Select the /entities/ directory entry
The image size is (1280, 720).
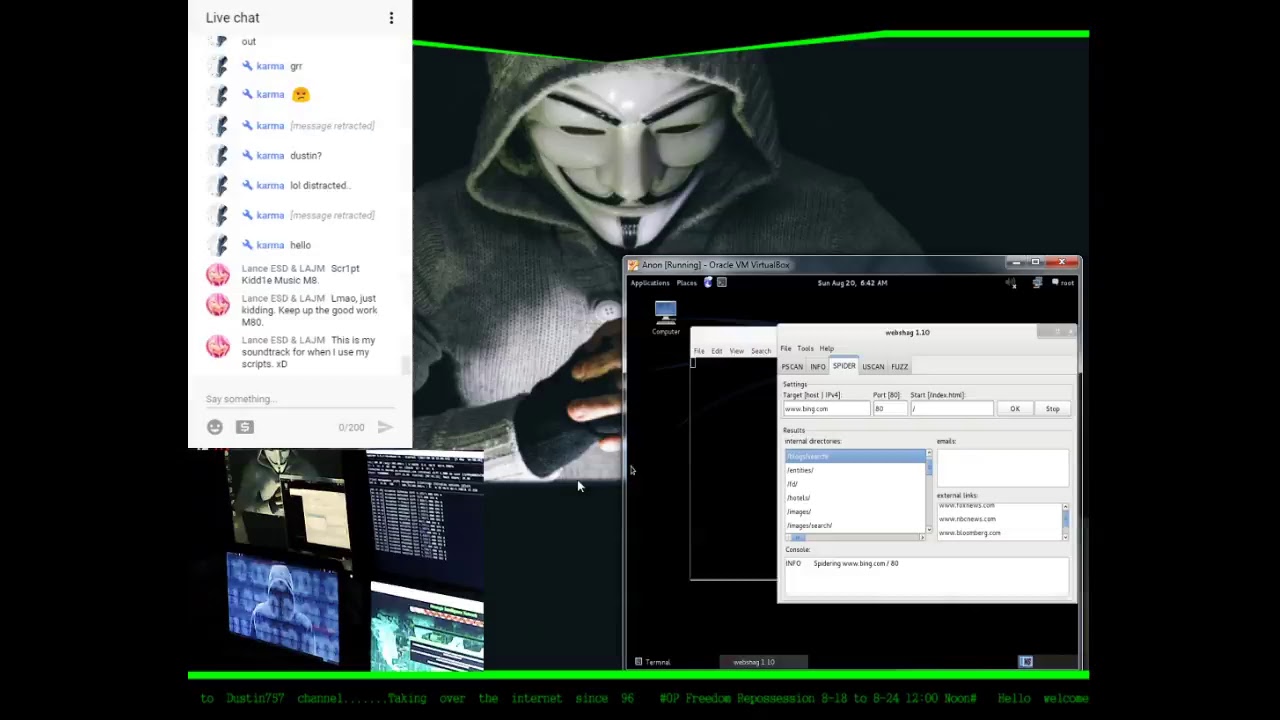855,470
